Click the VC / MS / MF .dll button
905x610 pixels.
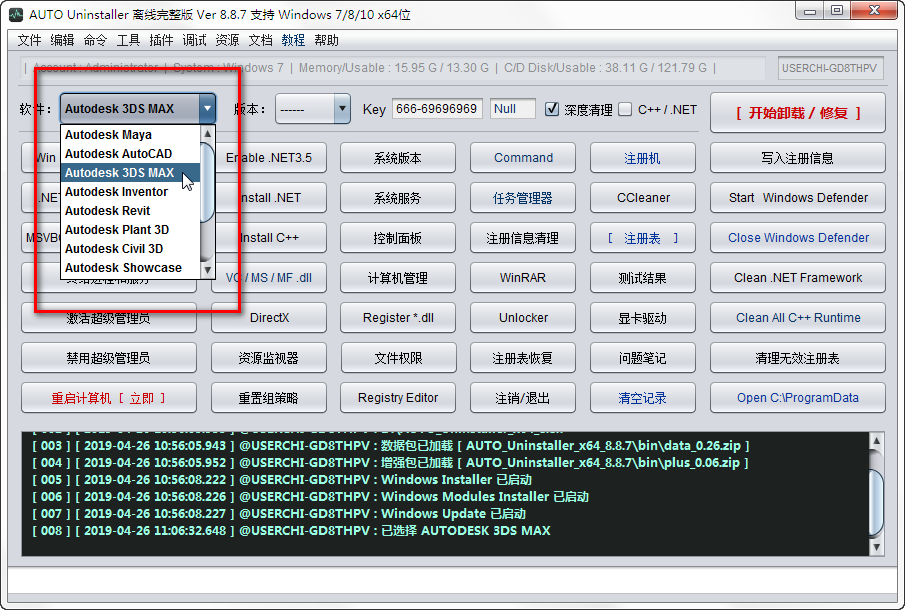pos(270,278)
